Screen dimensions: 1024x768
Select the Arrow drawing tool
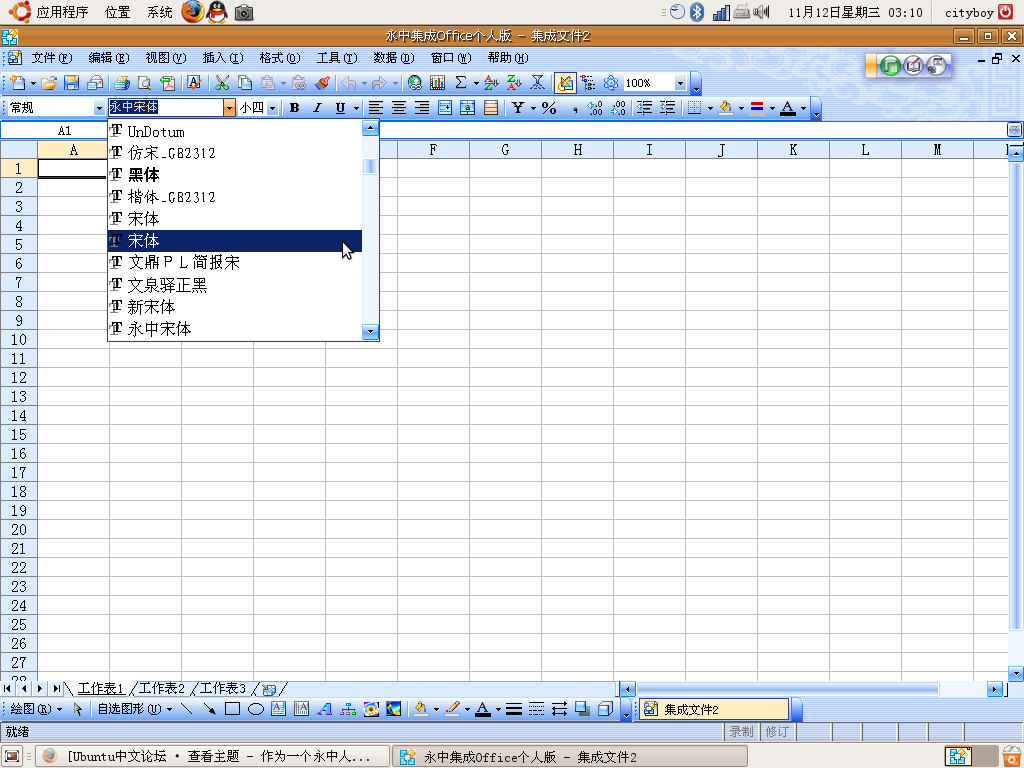point(209,709)
